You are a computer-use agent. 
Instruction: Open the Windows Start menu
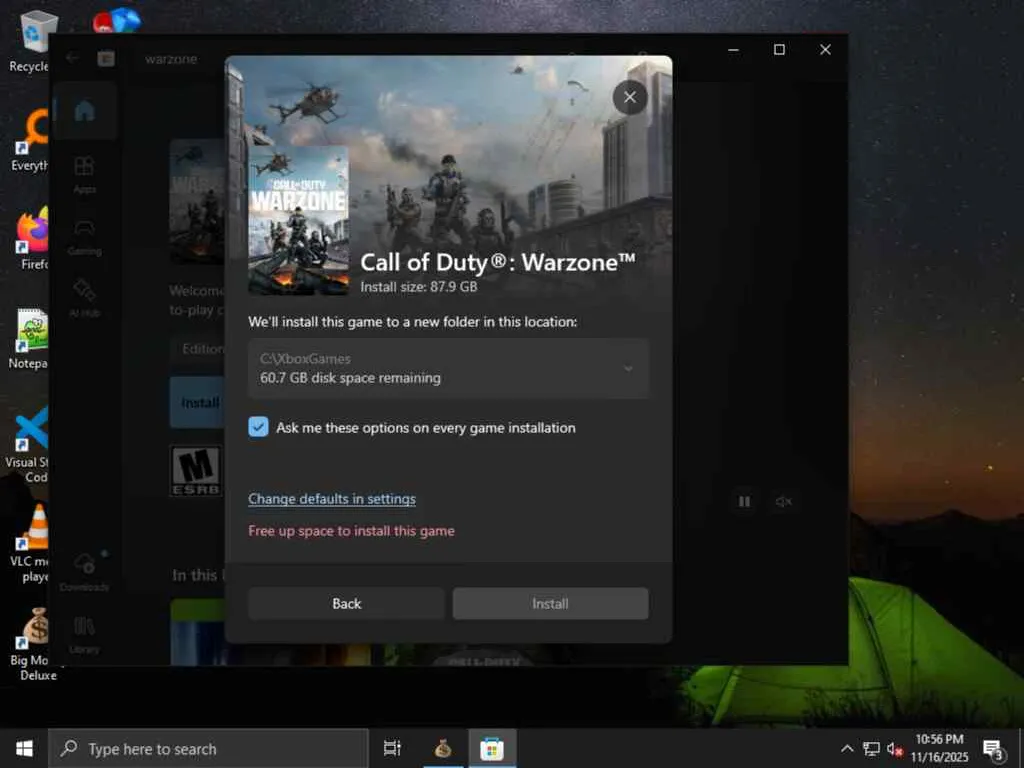coord(24,748)
